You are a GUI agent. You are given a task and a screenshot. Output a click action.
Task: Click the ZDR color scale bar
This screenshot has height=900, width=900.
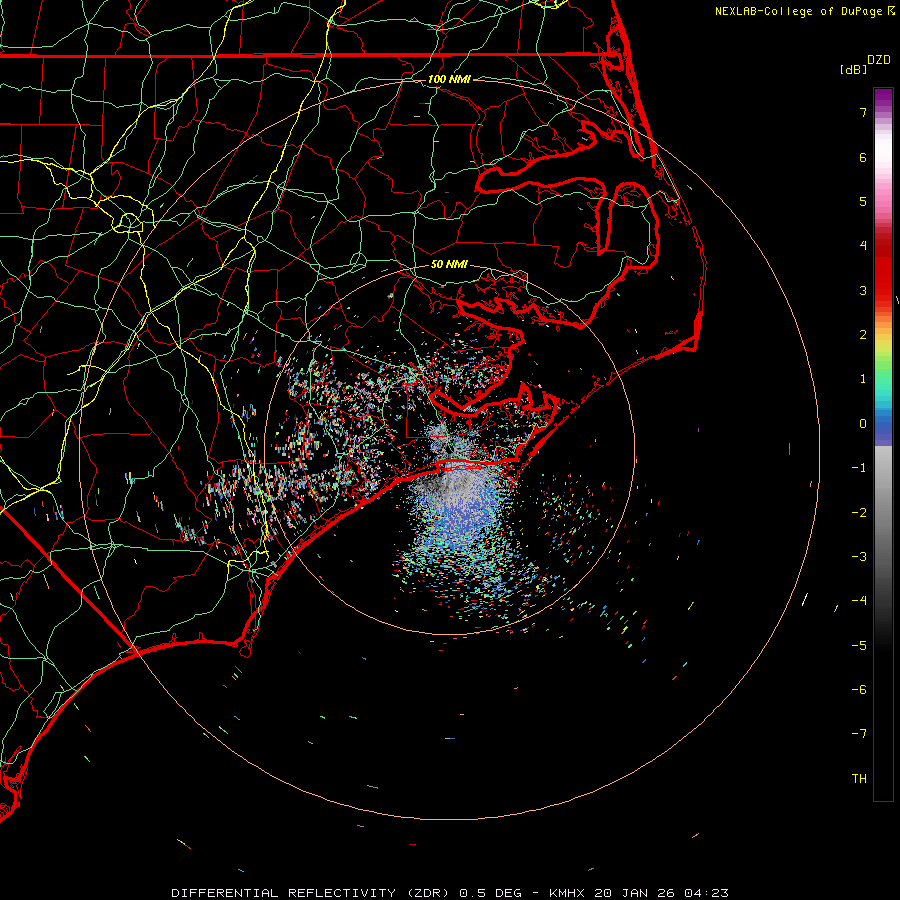[x=883, y=444]
